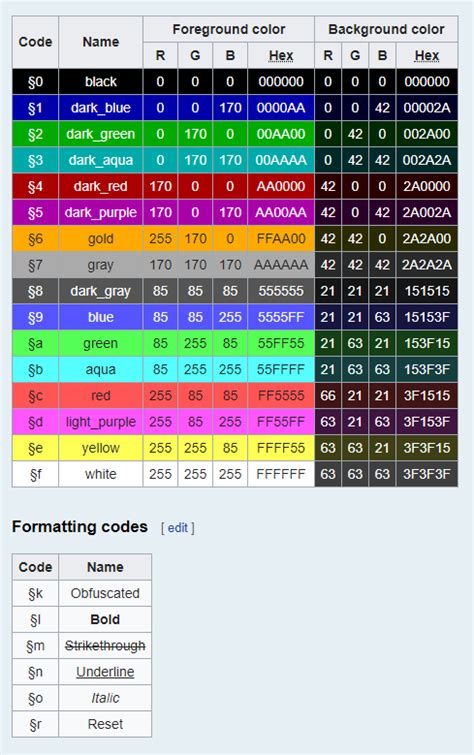The image size is (474, 755).
Task: Click the Strikethrough name cell
Action: pos(105,645)
